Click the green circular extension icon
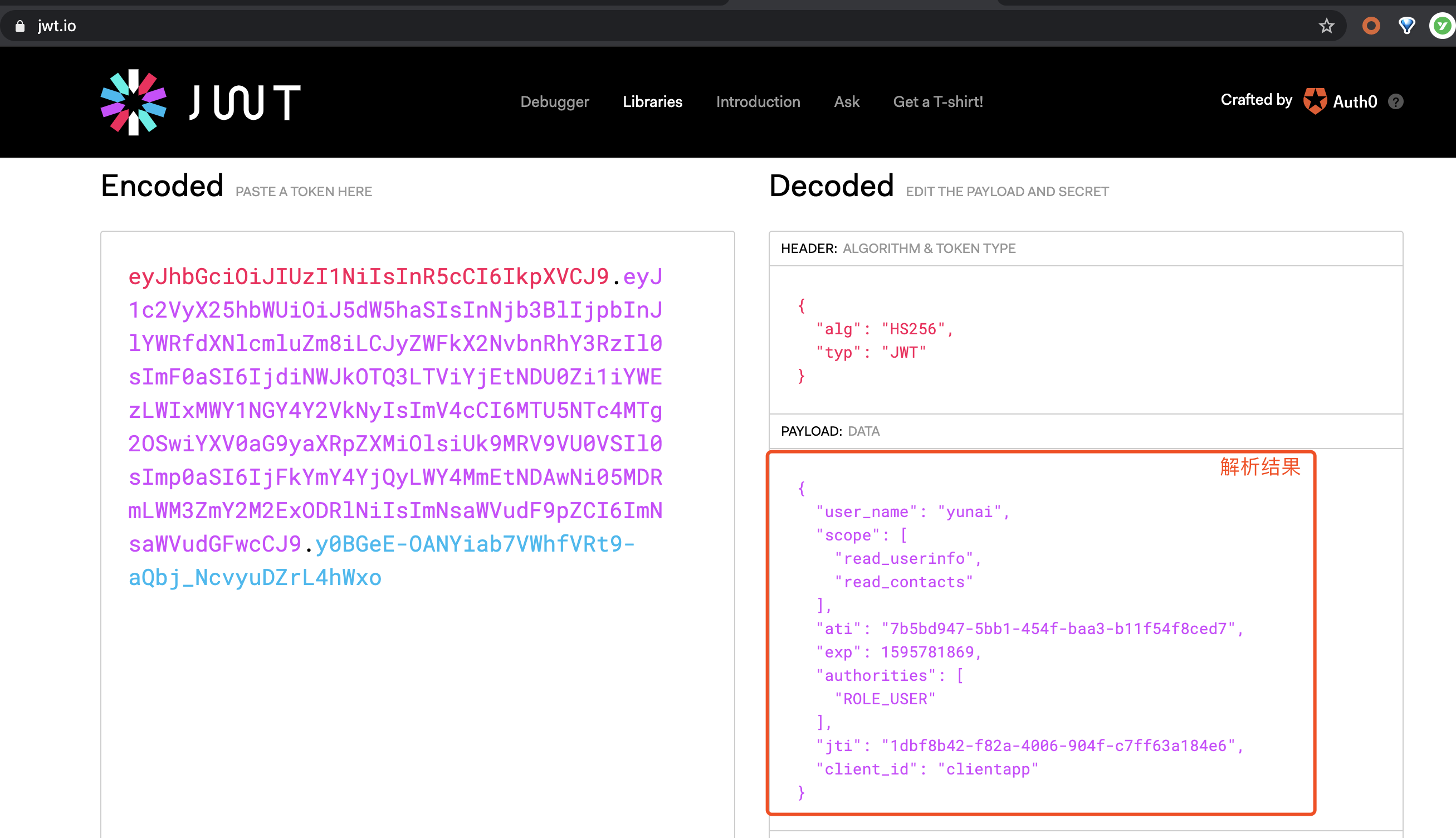This screenshot has width=1456, height=838. [1442, 26]
